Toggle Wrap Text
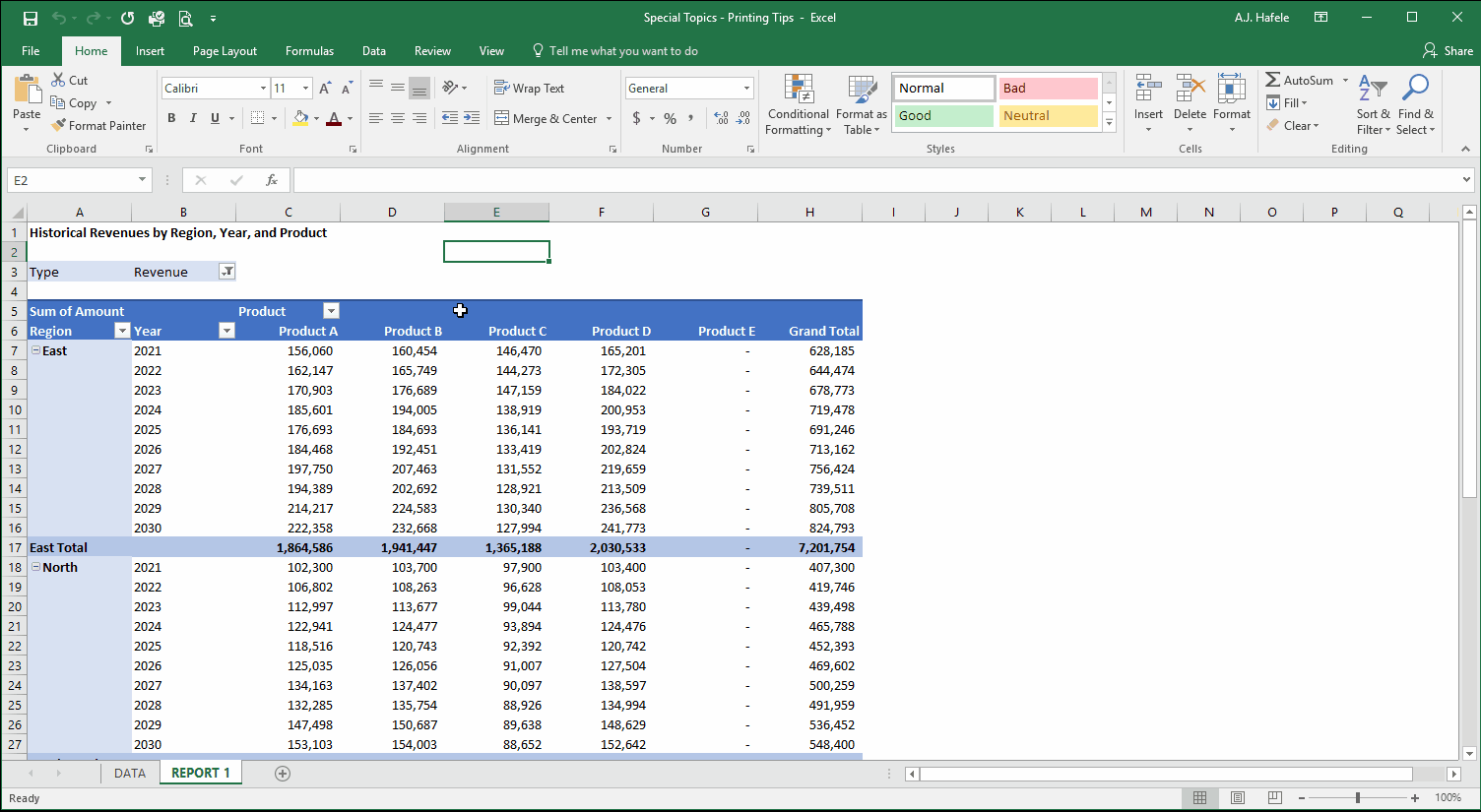Image resolution: width=1481 pixels, height=812 pixels. click(529, 88)
